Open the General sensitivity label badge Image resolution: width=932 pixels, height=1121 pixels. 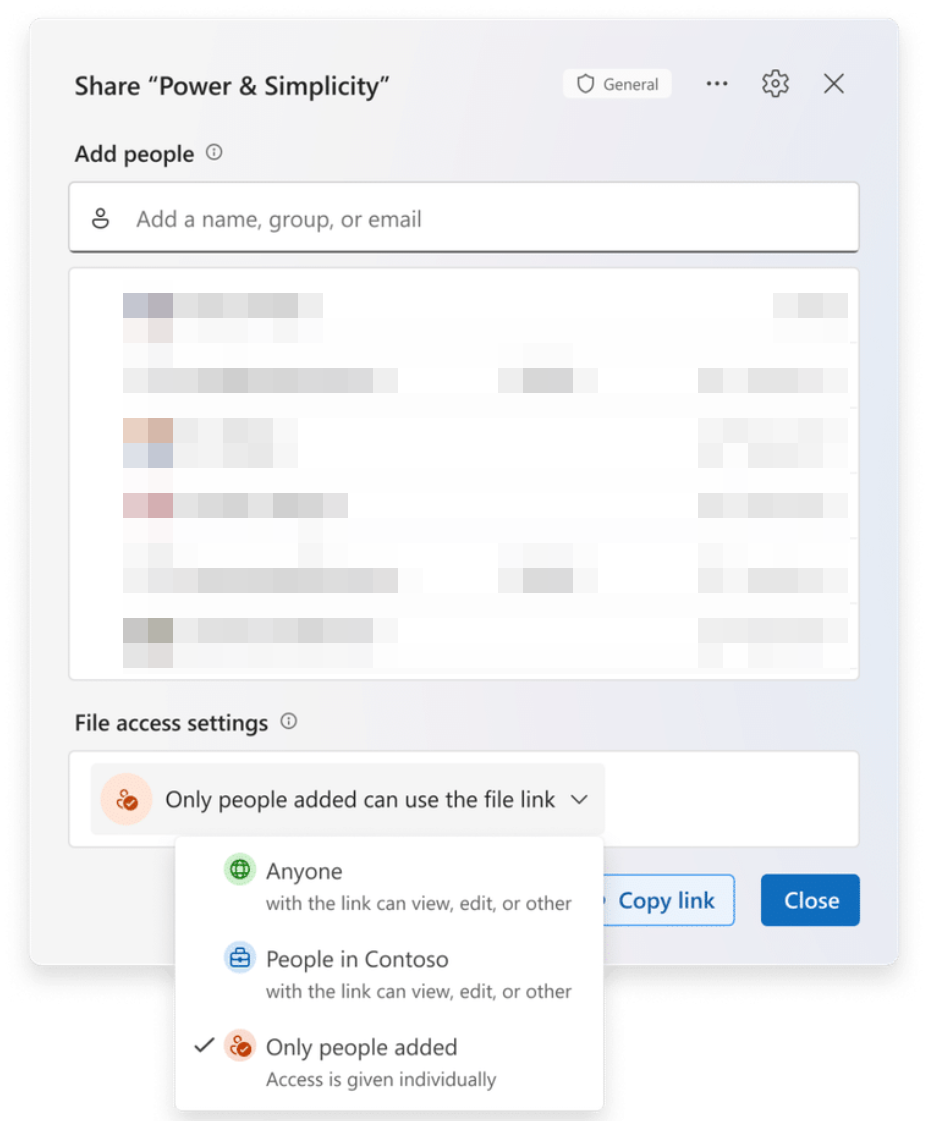[x=617, y=84]
